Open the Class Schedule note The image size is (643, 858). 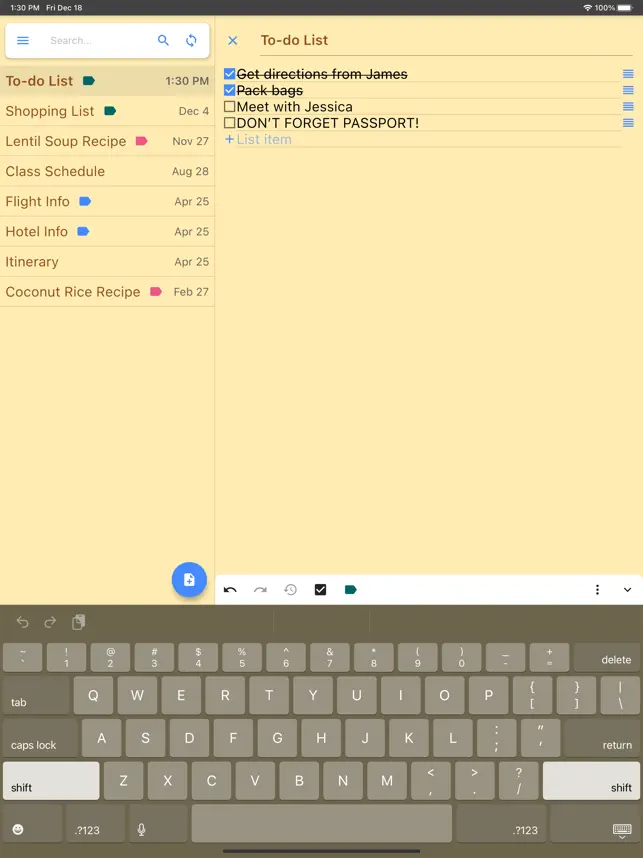tap(107, 171)
